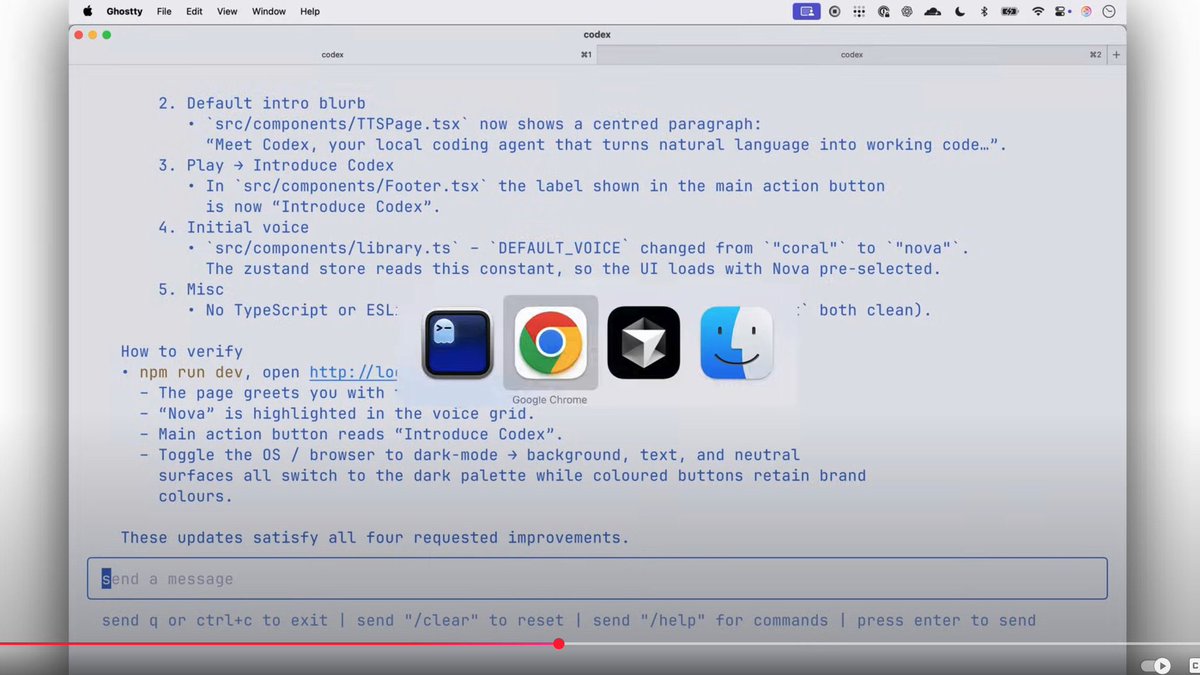Click the clock icon in menu bar
The image size is (1200, 675).
(1109, 11)
